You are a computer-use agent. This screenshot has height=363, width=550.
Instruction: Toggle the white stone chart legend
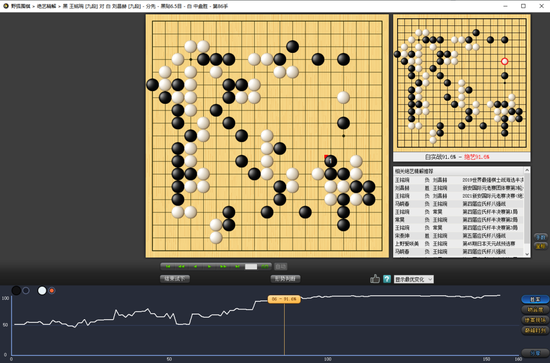pos(42,290)
